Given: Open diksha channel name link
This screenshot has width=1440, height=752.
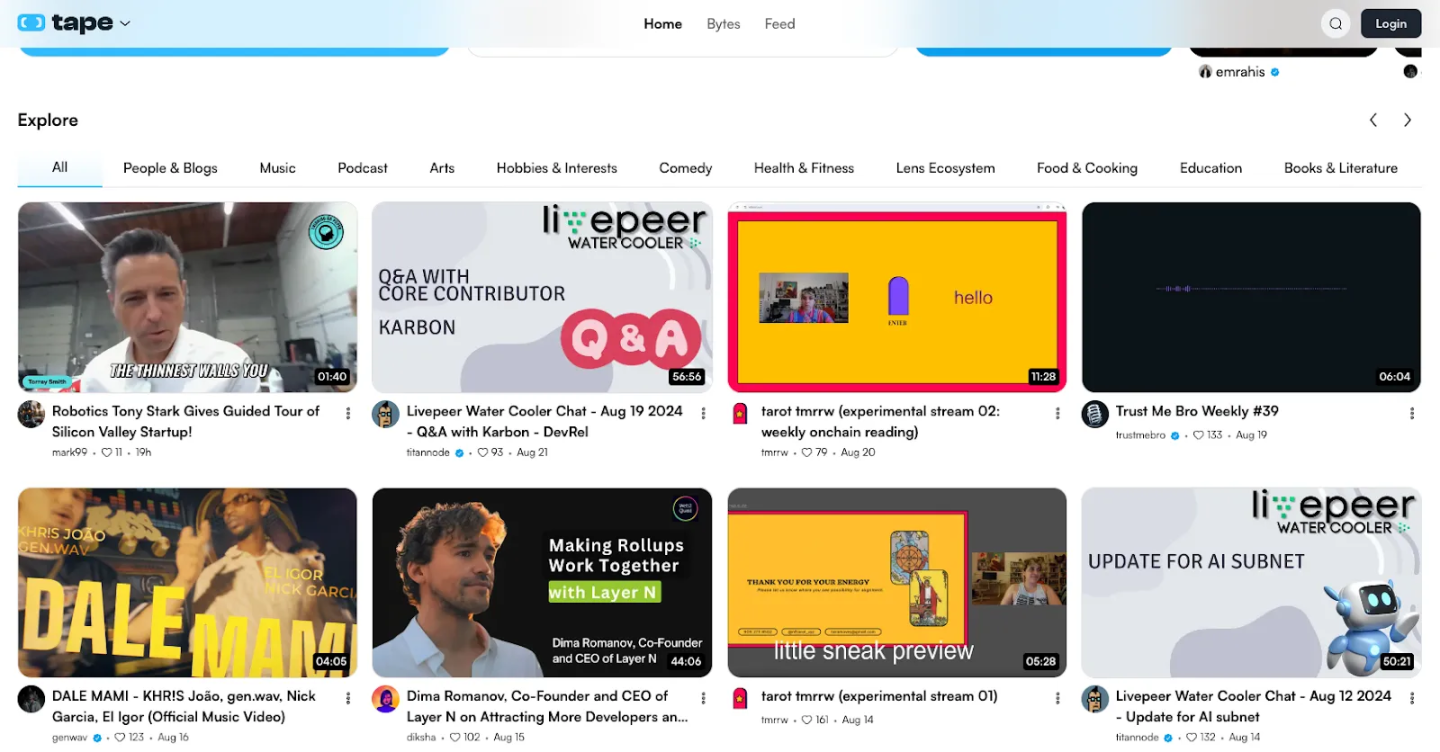Looking at the screenshot, I should point(423,737).
